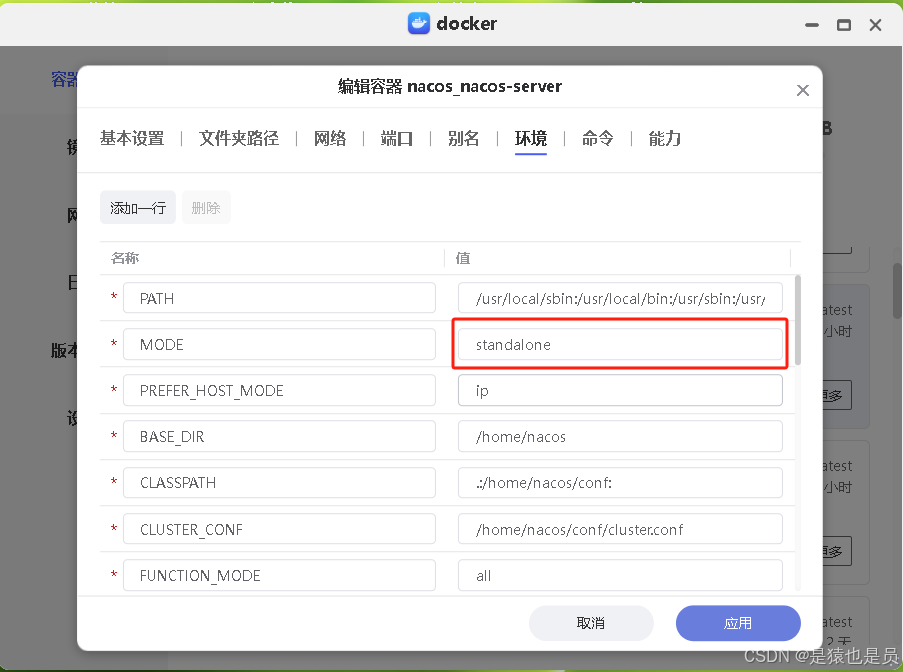This screenshot has height=672, width=903.
Task: Close the docker window
Action: [875, 25]
